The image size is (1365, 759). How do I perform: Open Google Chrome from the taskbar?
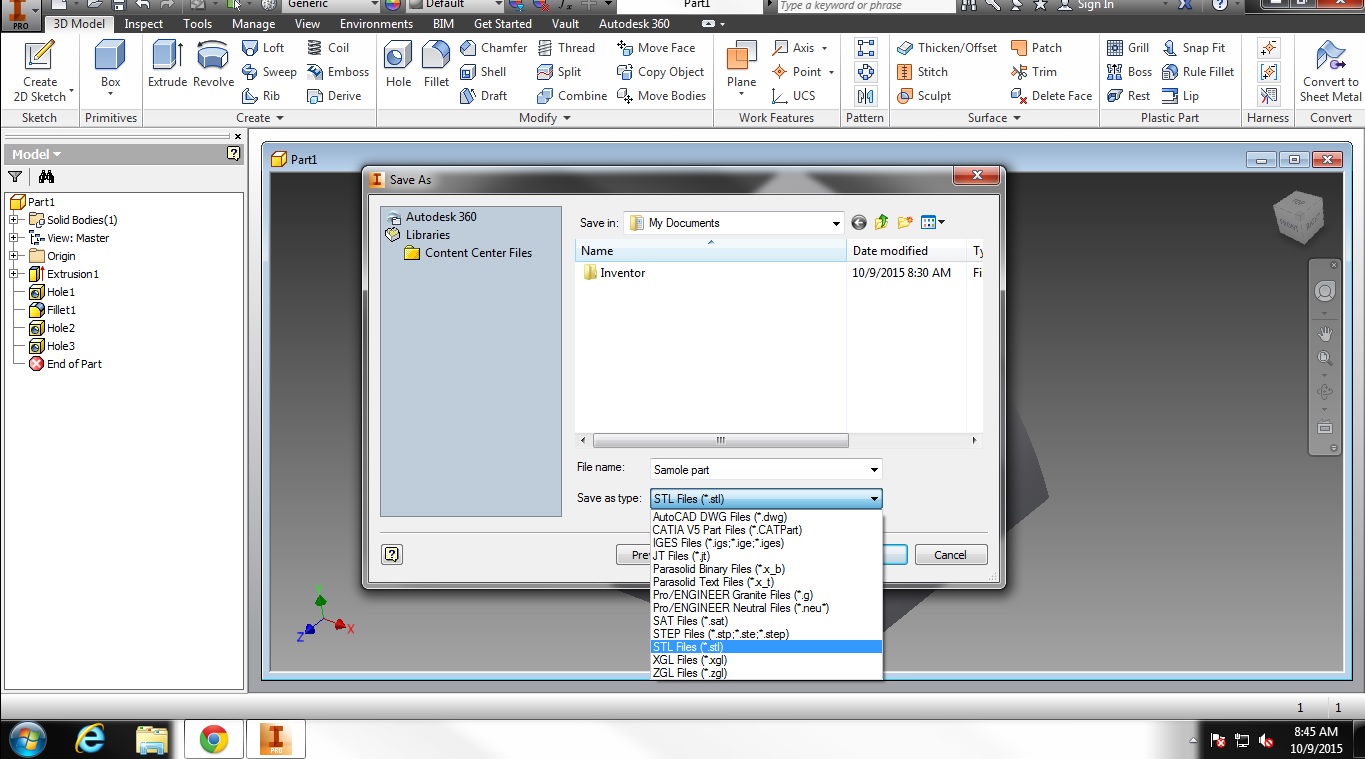[213, 739]
